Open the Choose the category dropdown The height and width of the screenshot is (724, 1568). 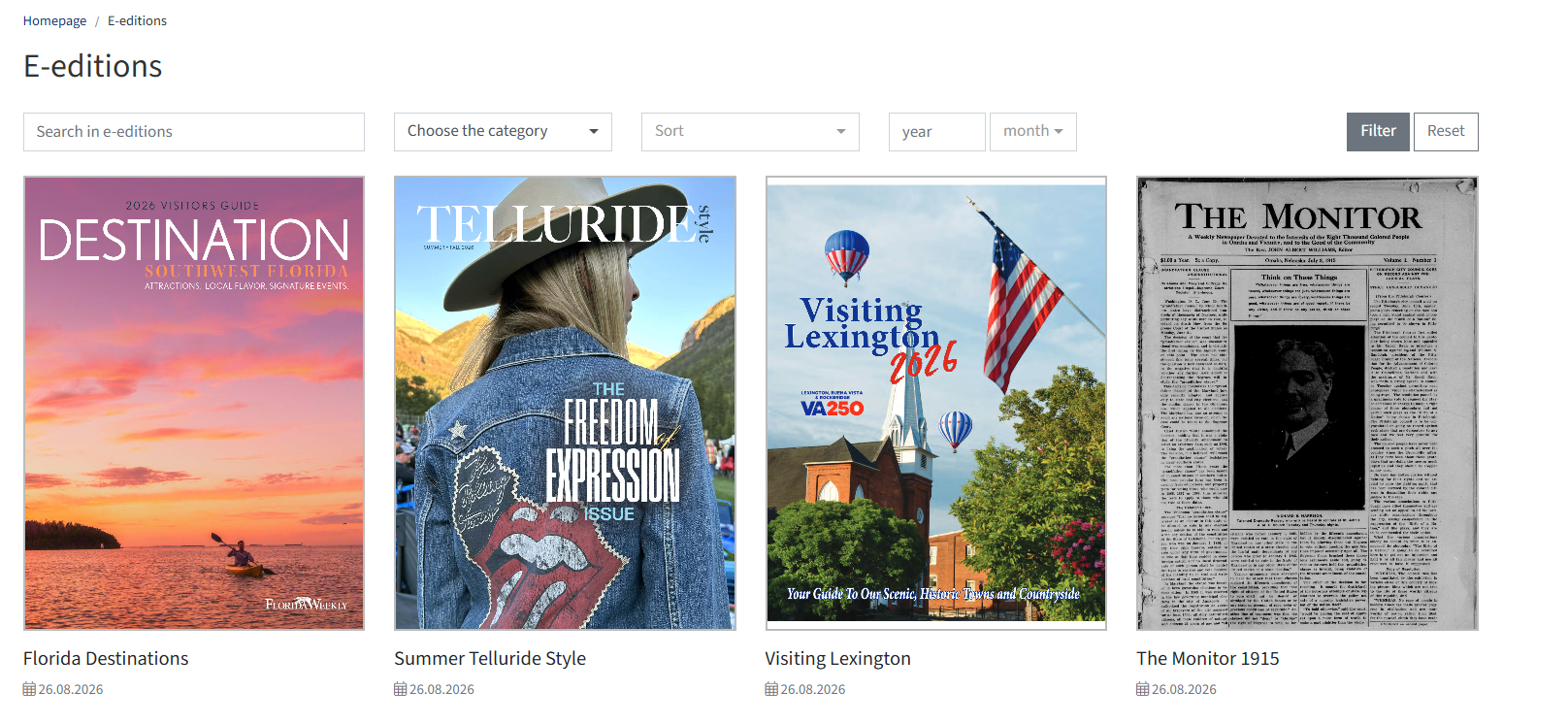coord(503,132)
